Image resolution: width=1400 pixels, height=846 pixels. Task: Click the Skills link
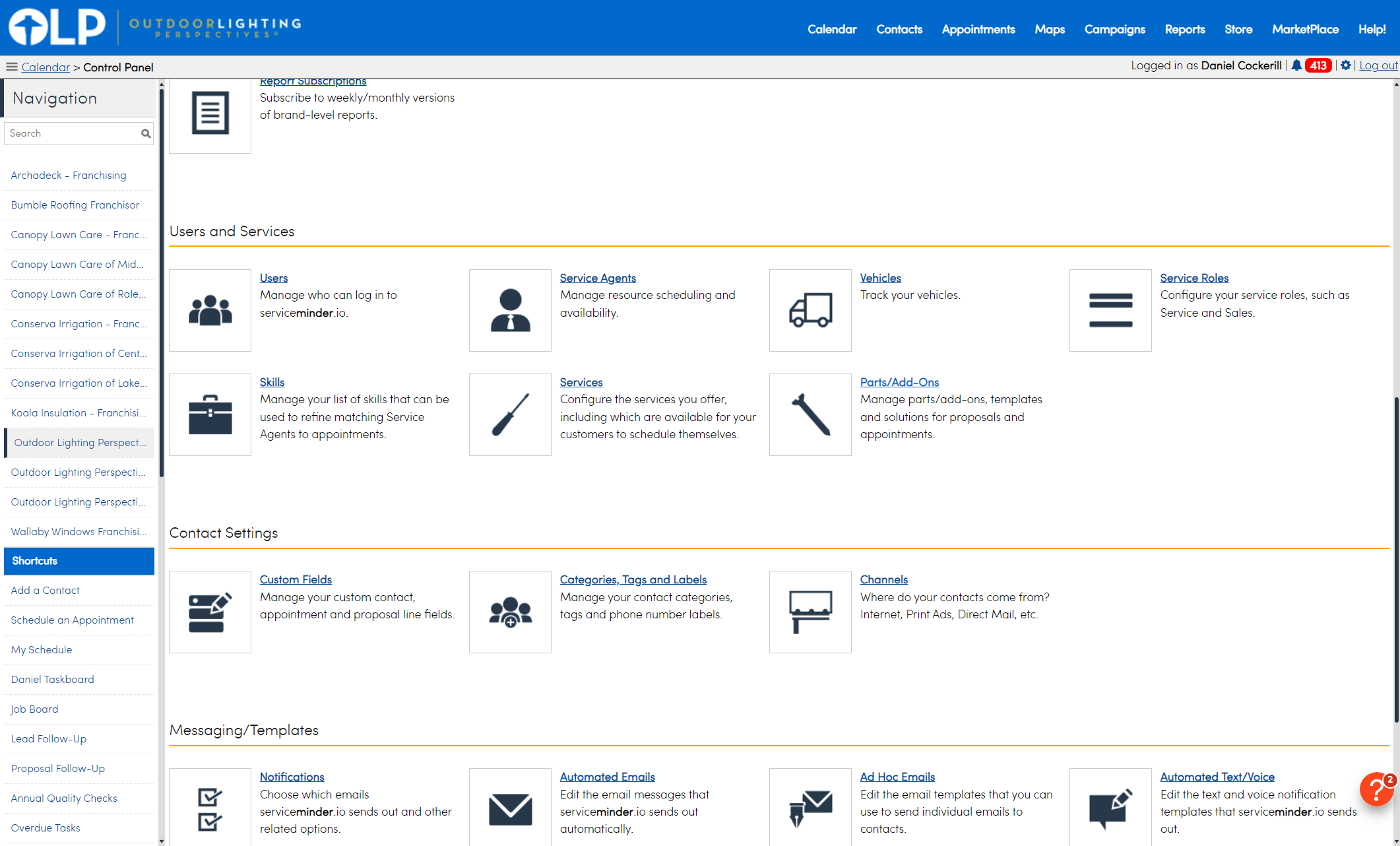272,382
